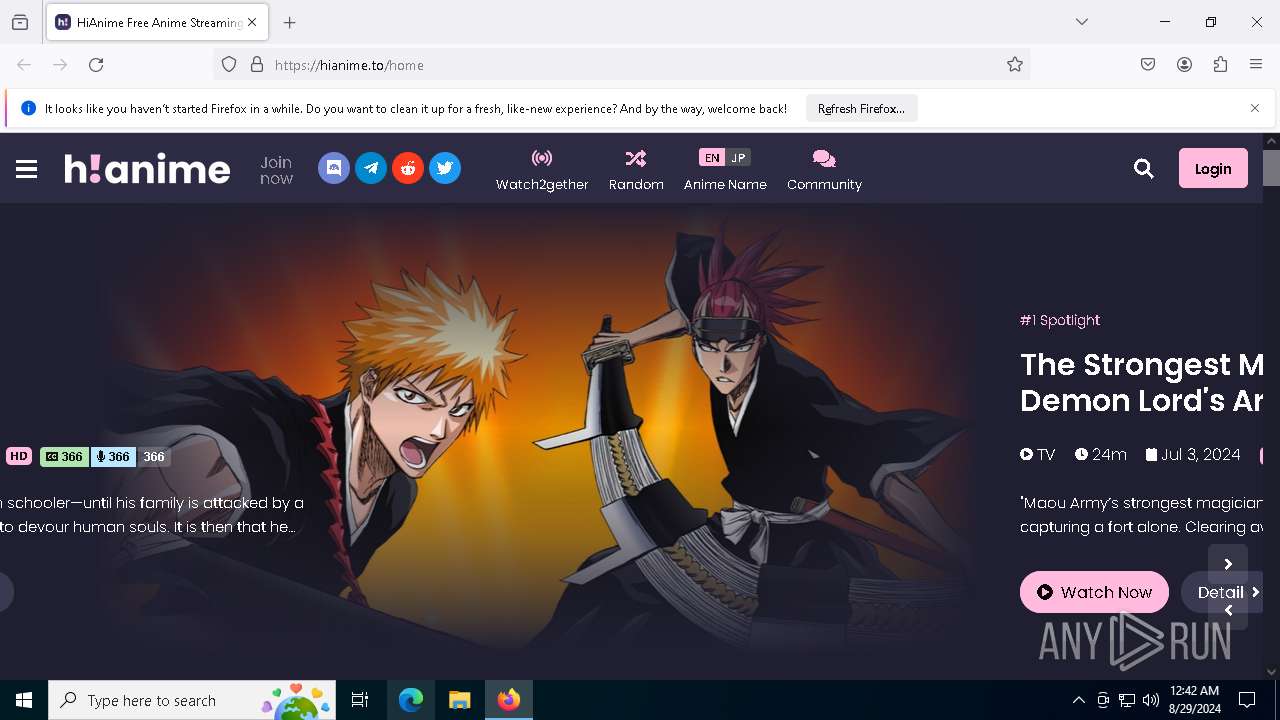Open Detail for spotlight anime
Image resolution: width=1280 pixels, height=720 pixels.
tap(1221, 592)
